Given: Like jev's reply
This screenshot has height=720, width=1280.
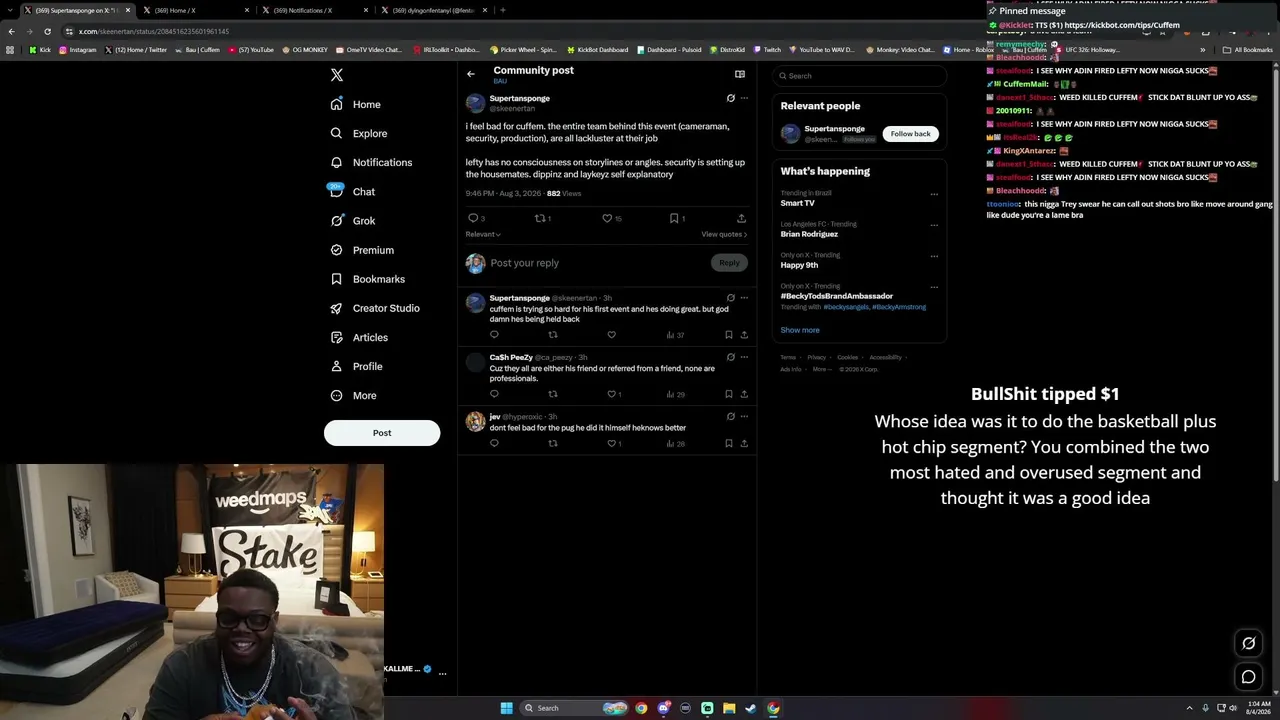Looking at the screenshot, I should coord(613,443).
